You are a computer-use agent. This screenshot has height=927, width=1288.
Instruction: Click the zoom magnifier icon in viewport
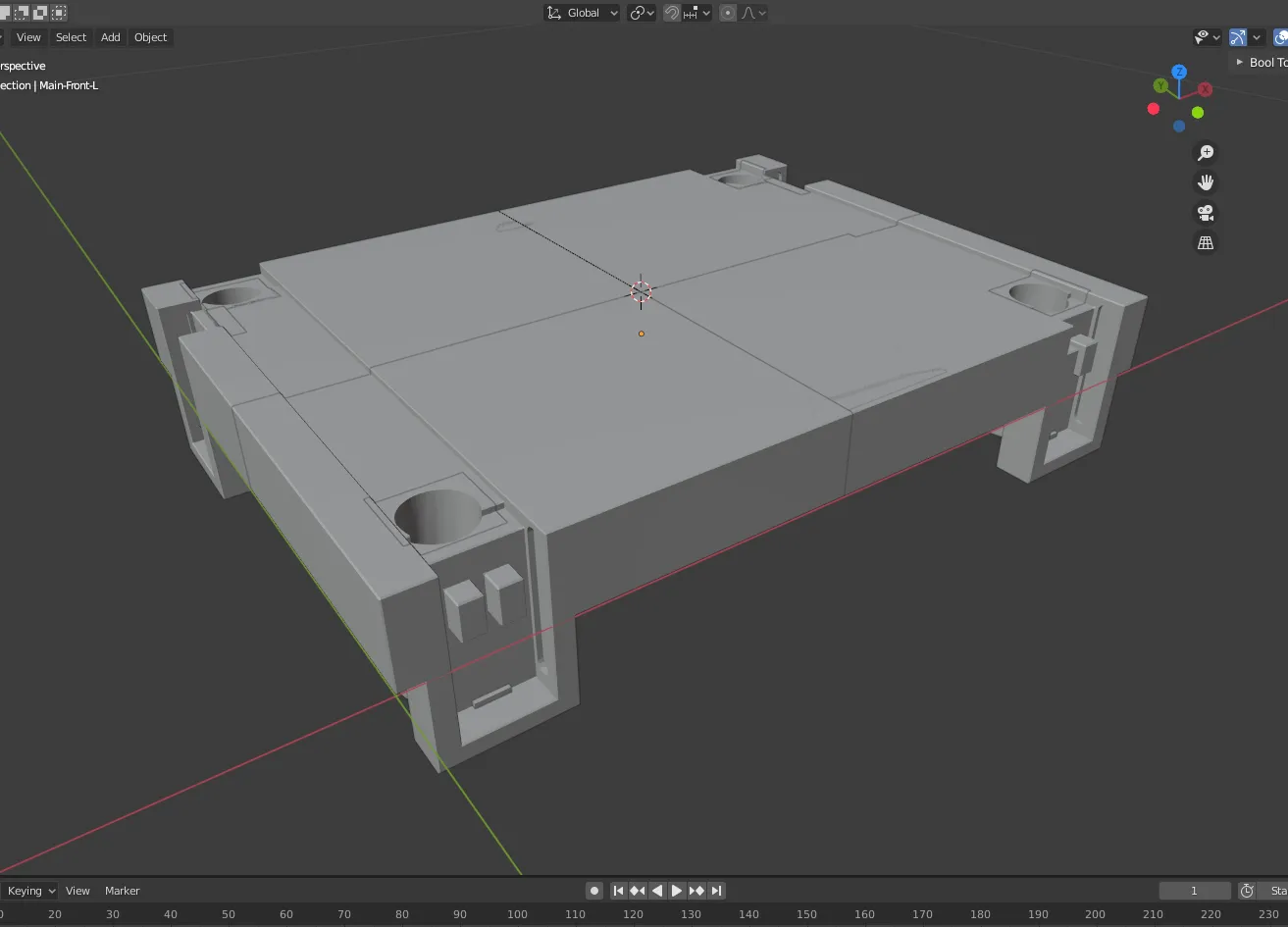click(1206, 153)
